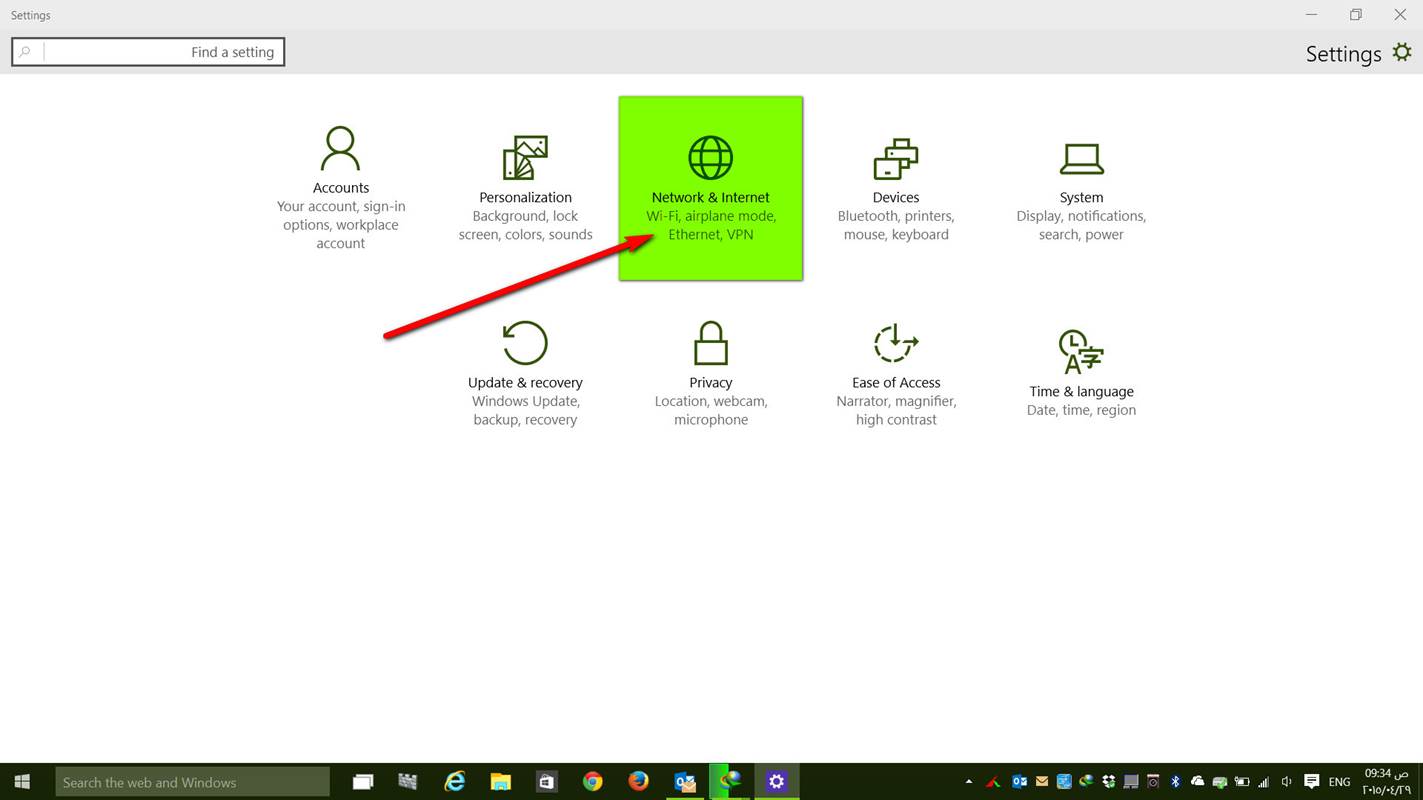The width and height of the screenshot is (1423, 800).
Task: Restore down the Settings window
Action: (1355, 14)
